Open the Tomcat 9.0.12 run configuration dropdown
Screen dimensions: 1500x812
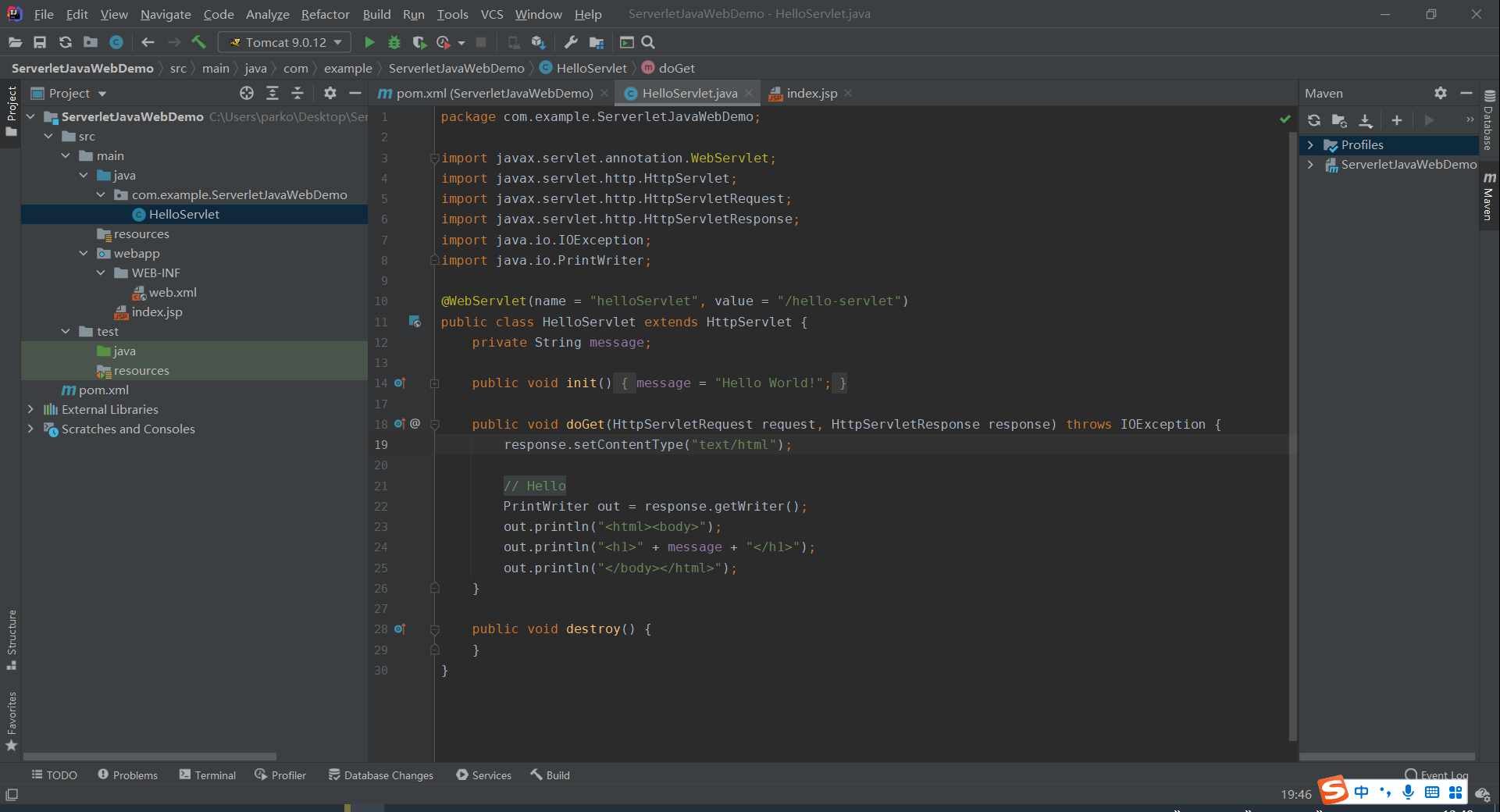285,42
